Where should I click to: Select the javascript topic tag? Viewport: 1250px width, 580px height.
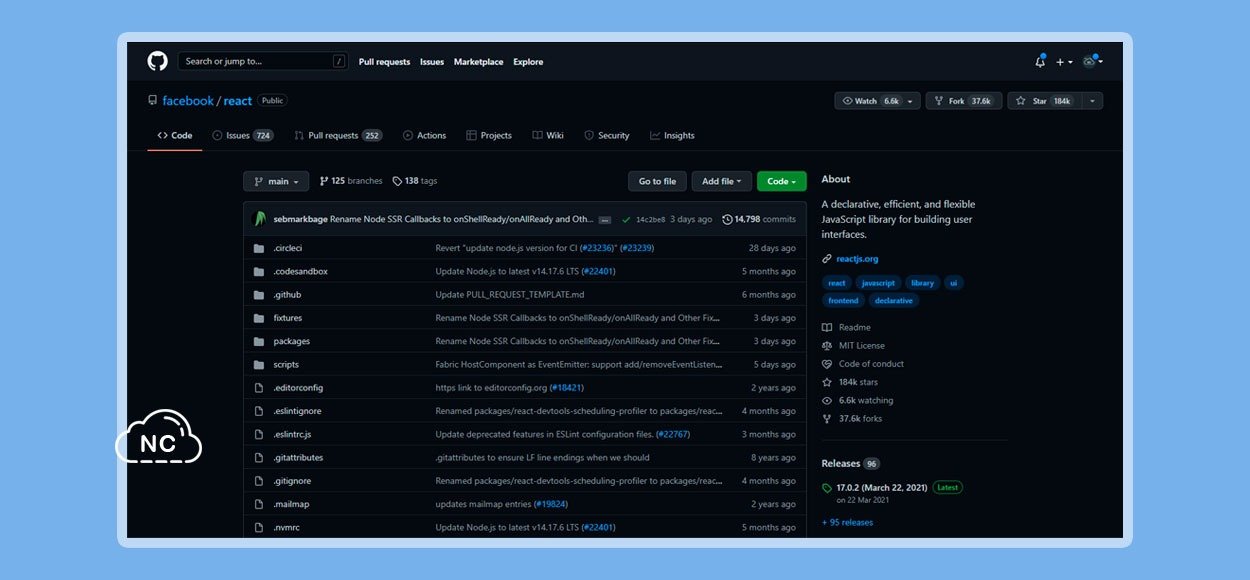coord(879,283)
